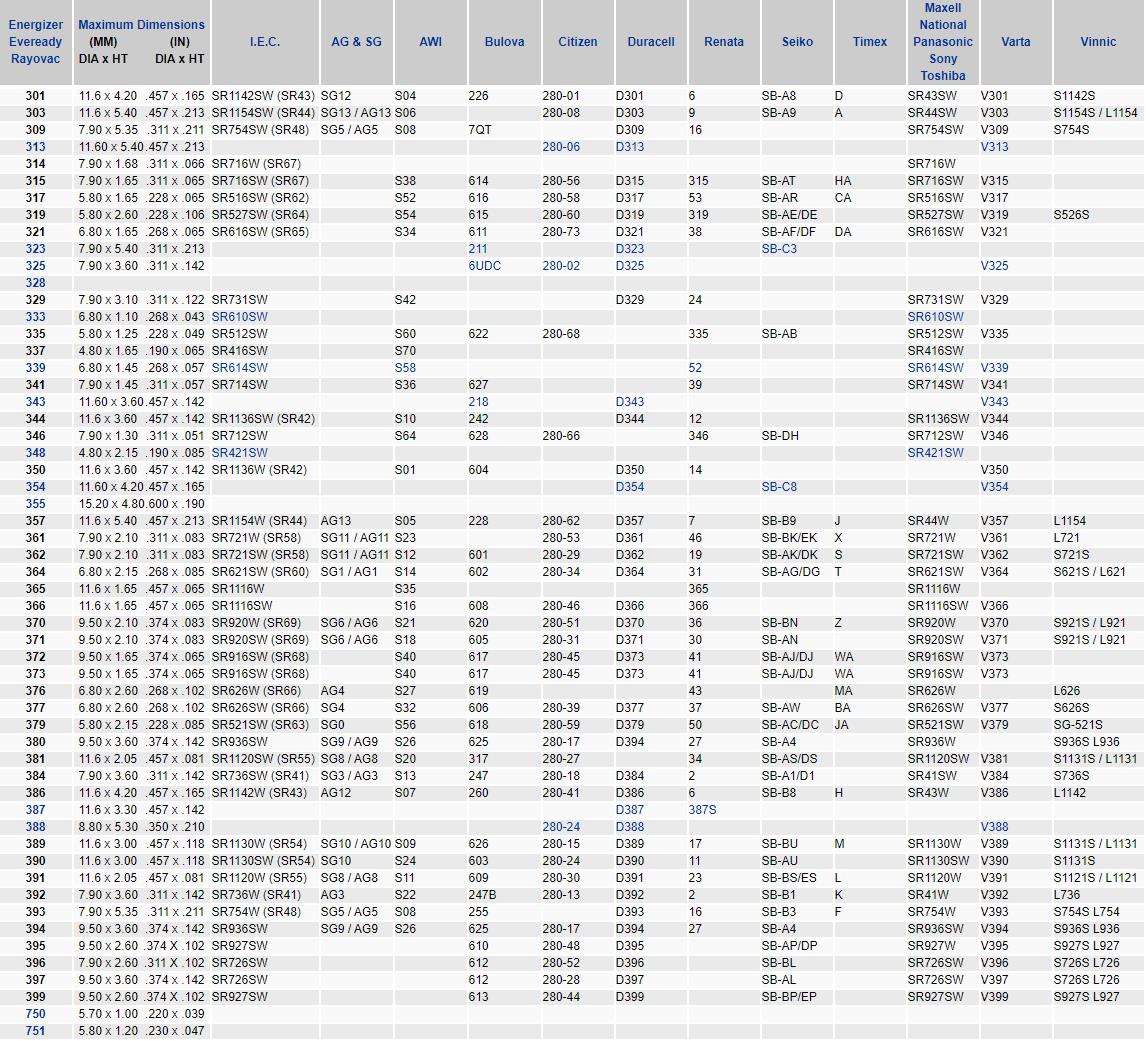Screen dimensions: 1146x1041
Task: Open battery model 751 link
Action: point(35,1031)
